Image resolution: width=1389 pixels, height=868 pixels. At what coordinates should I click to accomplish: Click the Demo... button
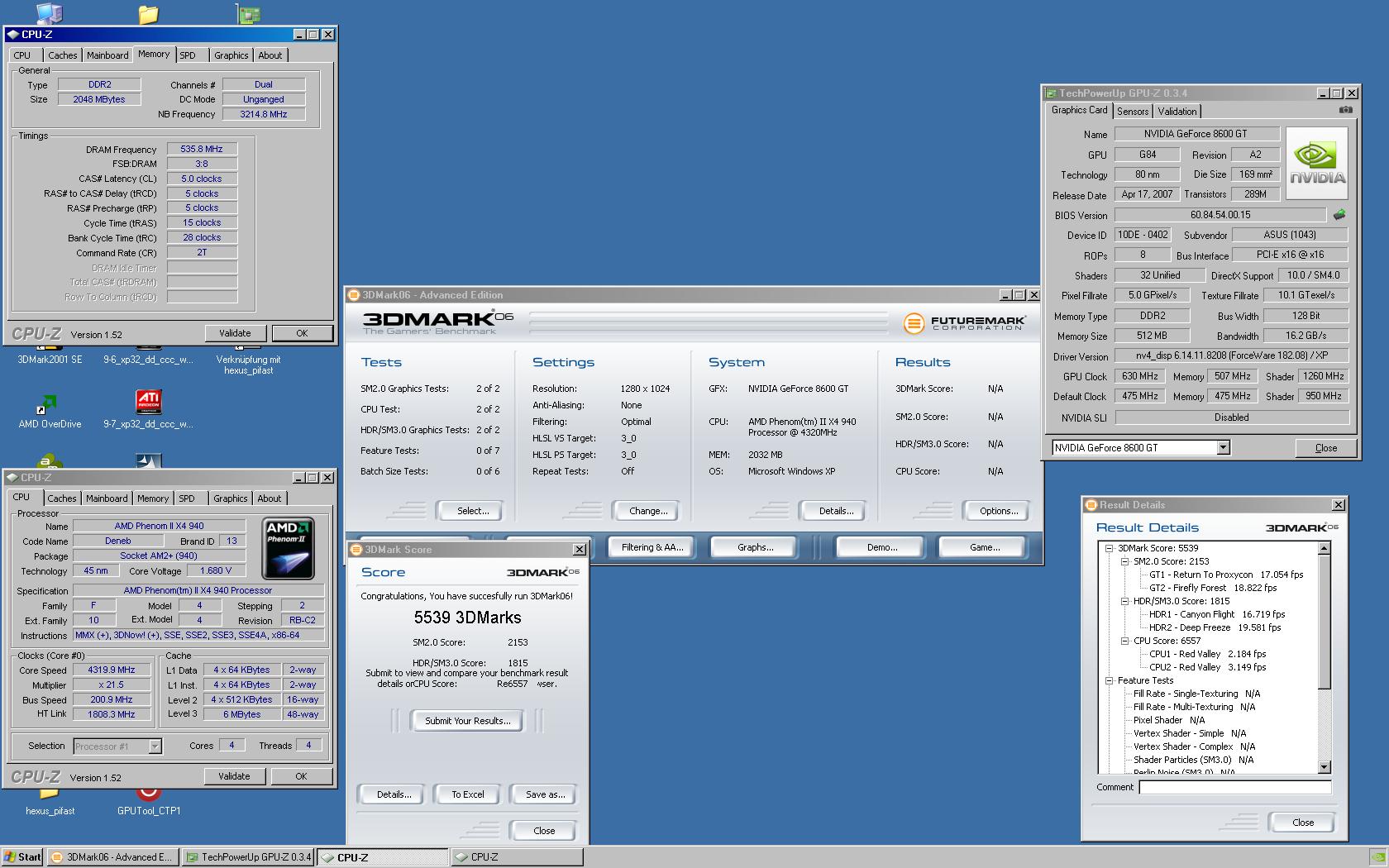pyautogui.click(x=882, y=547)
